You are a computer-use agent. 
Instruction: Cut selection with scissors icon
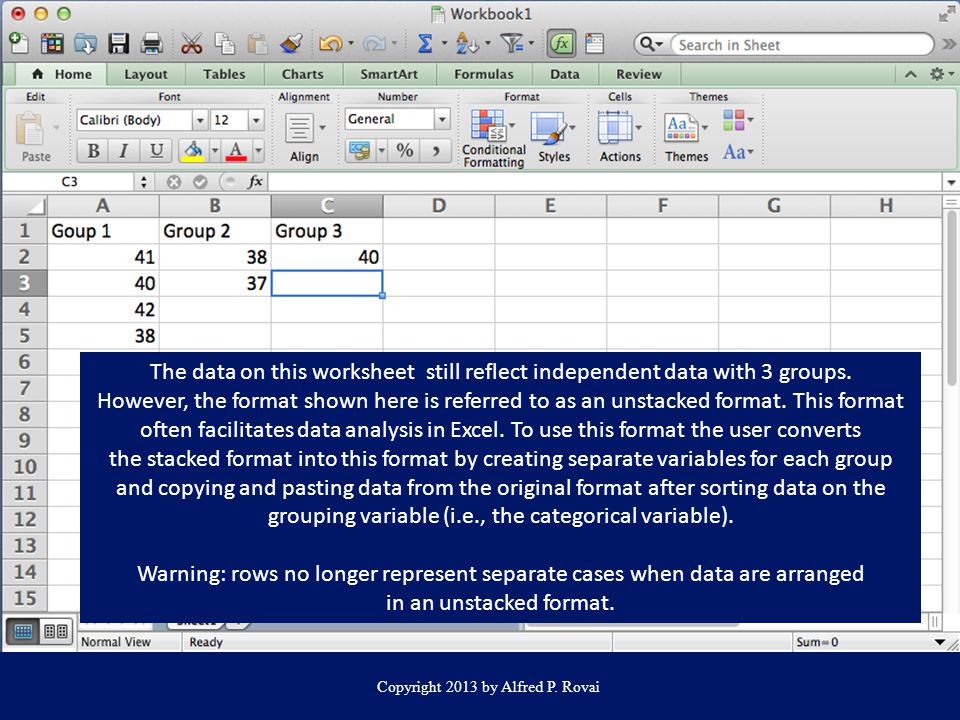[192, 44]
